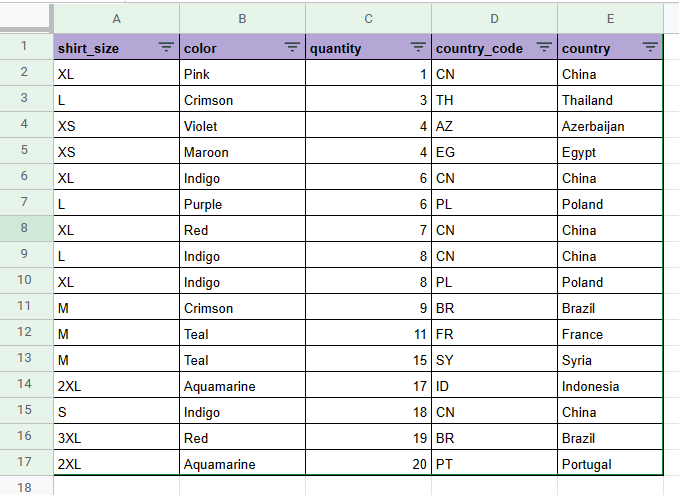This screenshot has height=495, width=679.
Task: Select row 1 header
Action: pyautogui.click(x=24, y=46)
